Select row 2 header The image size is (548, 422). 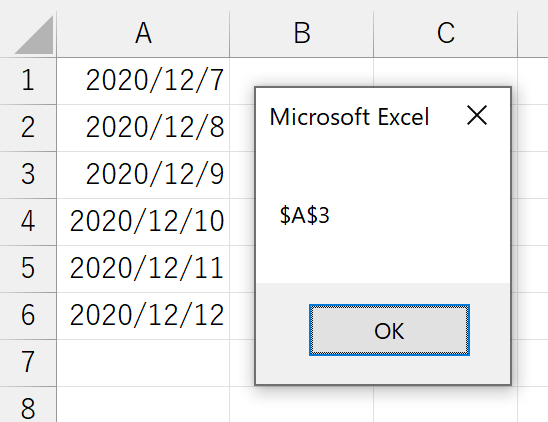tap(28, 128)
